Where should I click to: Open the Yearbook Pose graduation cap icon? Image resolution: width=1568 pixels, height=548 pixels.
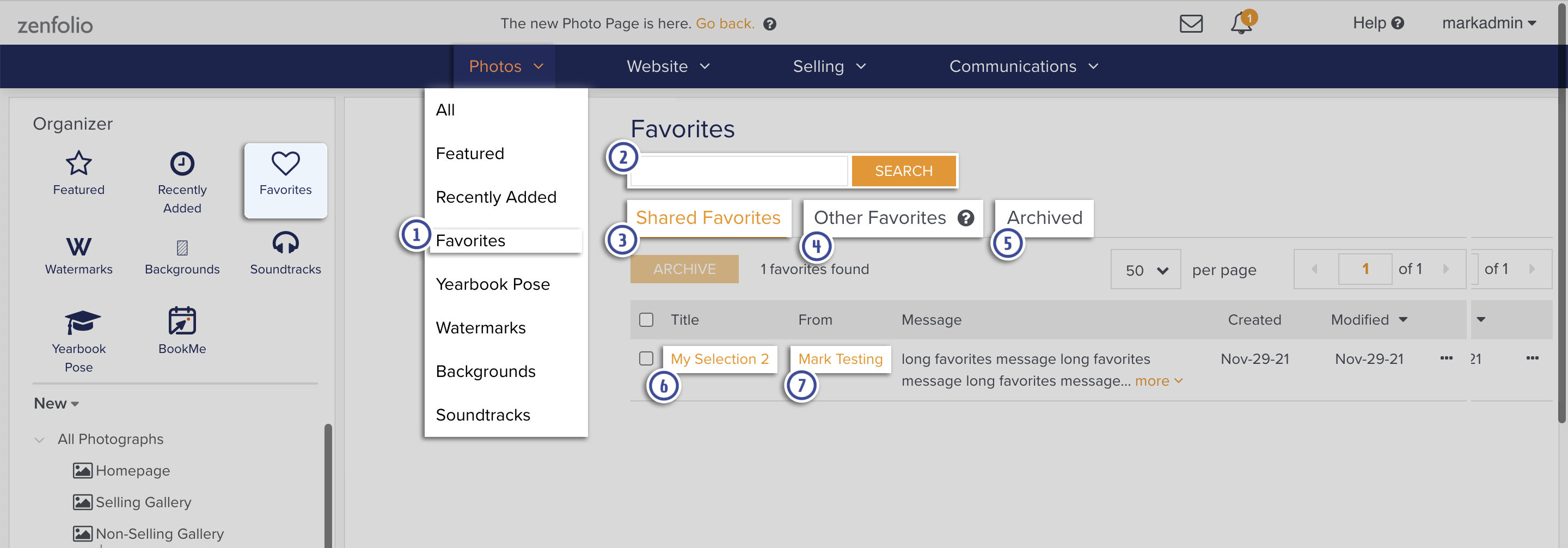pos(82,321)
